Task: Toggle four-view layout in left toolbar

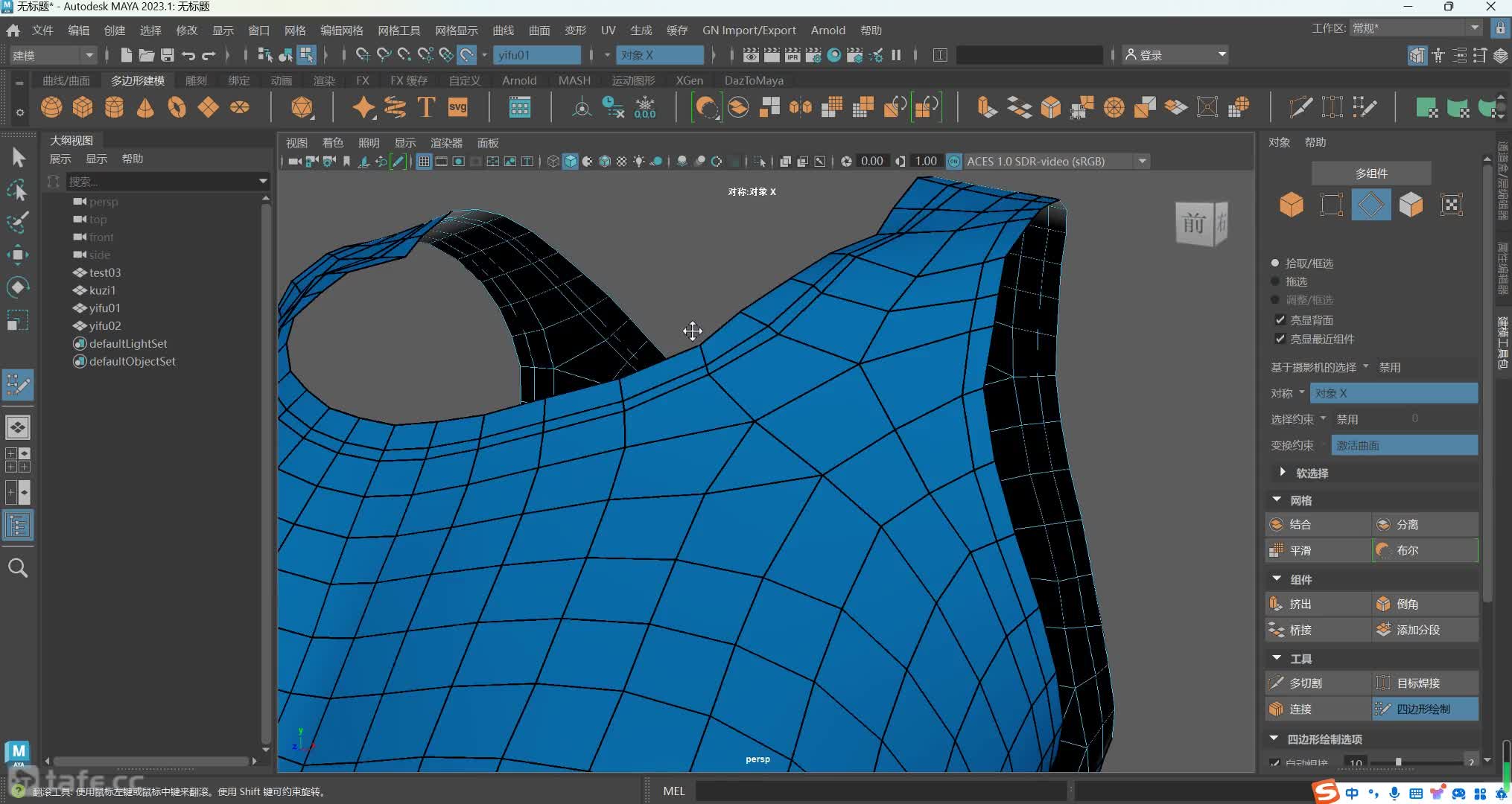Action: [18, 460]
